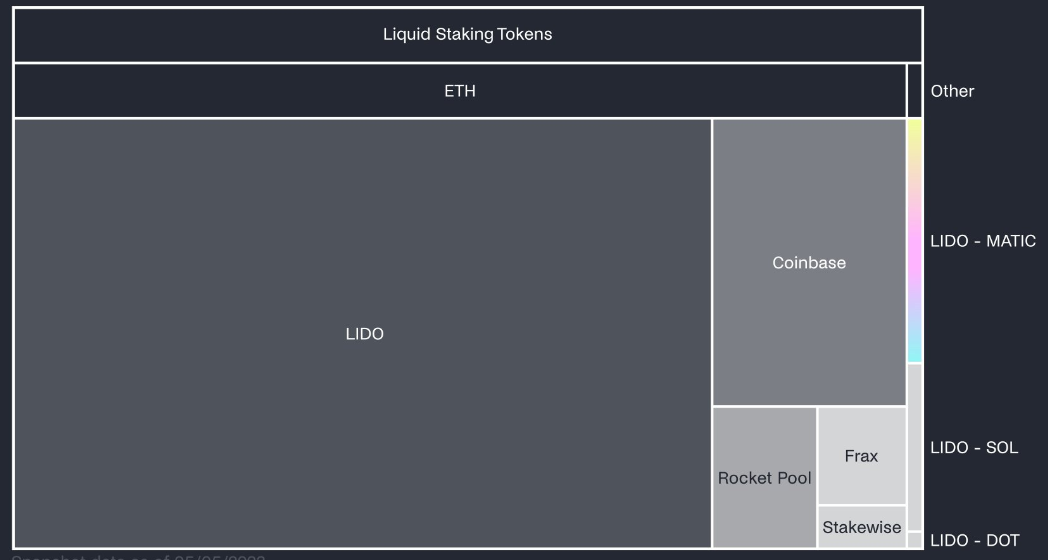Click the small Other category box beside ETH
Viewport: 1048px width, 560px height.
click(914, 91)
